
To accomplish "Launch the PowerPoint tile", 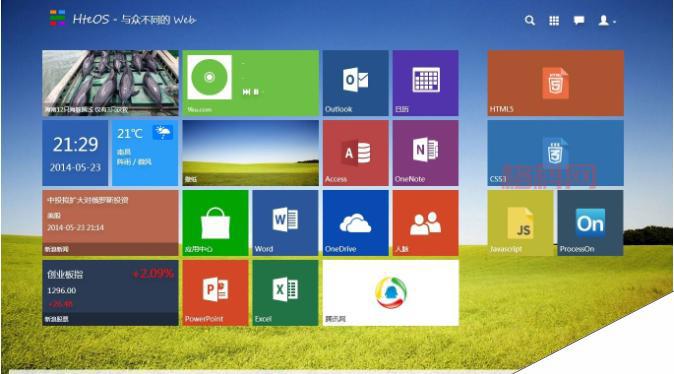I will 215,293.
